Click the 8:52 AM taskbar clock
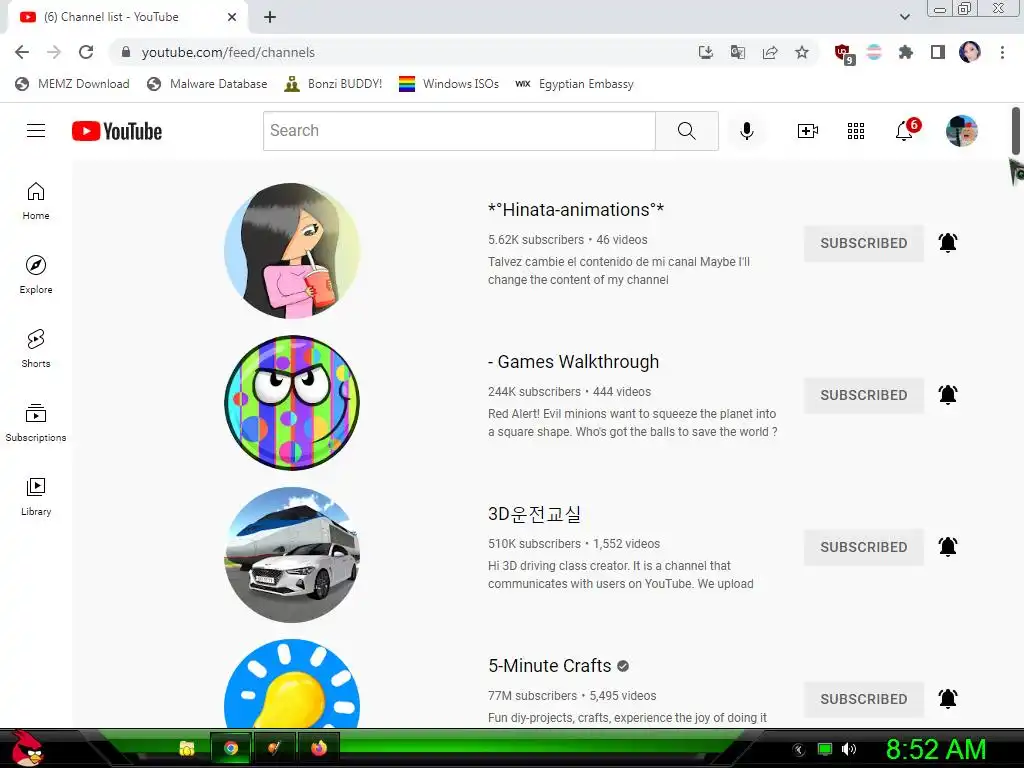 coord(936,750)
